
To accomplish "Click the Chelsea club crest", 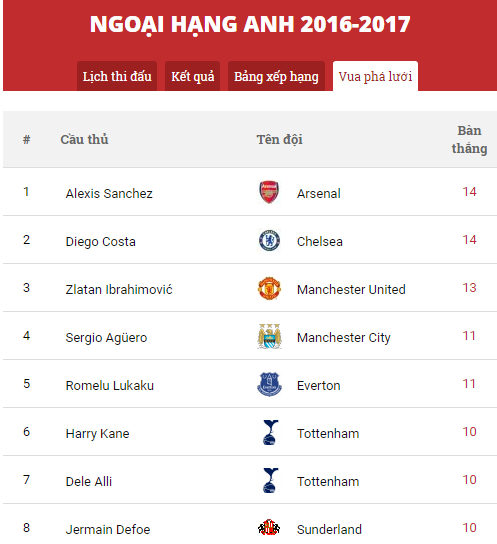I will coord(269,240).
